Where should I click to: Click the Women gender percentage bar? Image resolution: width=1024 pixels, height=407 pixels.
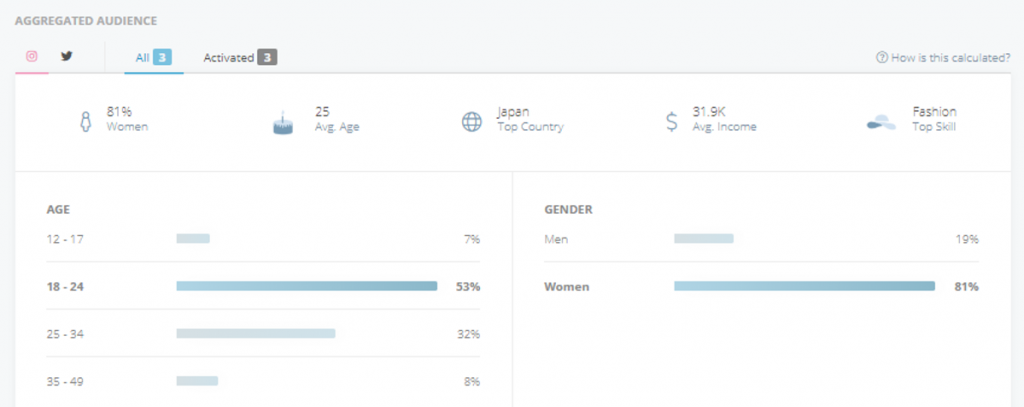point(804,286)
